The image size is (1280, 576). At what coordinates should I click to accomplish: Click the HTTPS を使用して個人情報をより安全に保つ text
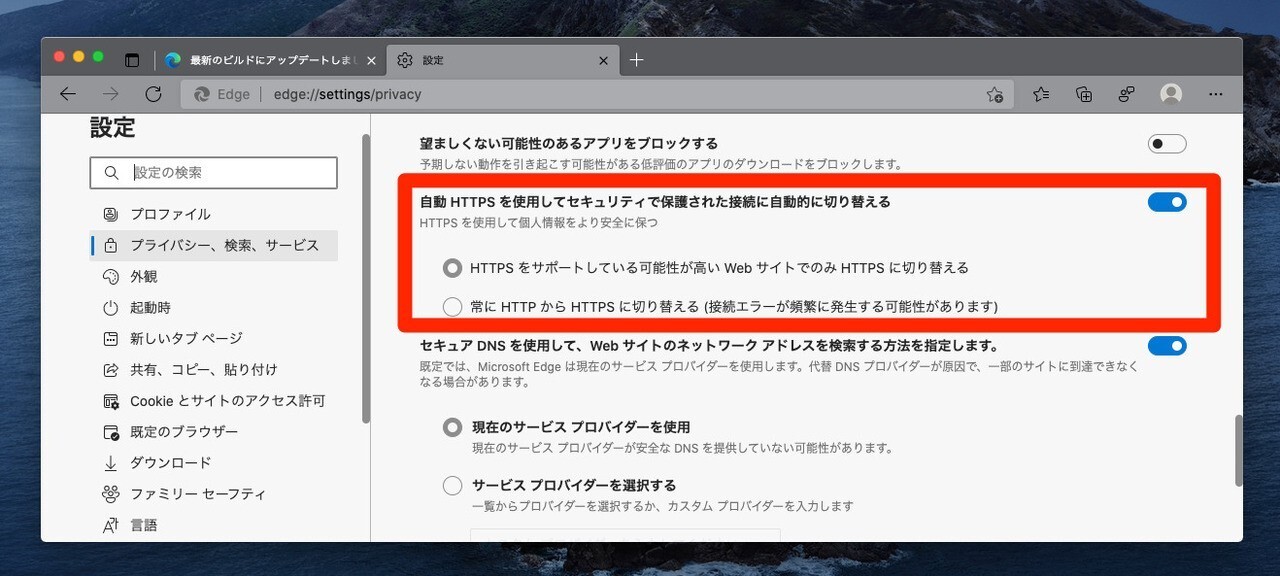[x=539, y=223]
